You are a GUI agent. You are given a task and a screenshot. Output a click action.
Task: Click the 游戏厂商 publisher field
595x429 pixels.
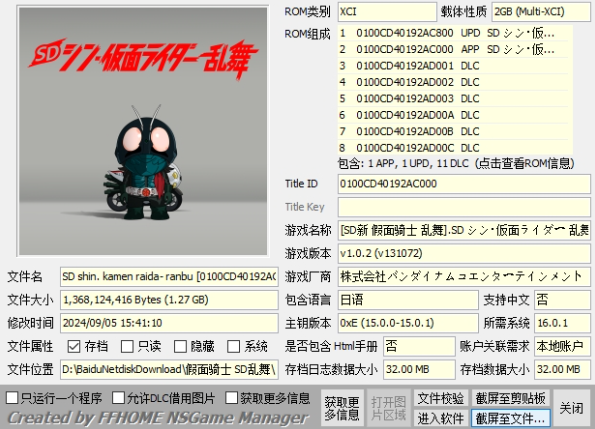pyautogui.click(x=464, y=277)
